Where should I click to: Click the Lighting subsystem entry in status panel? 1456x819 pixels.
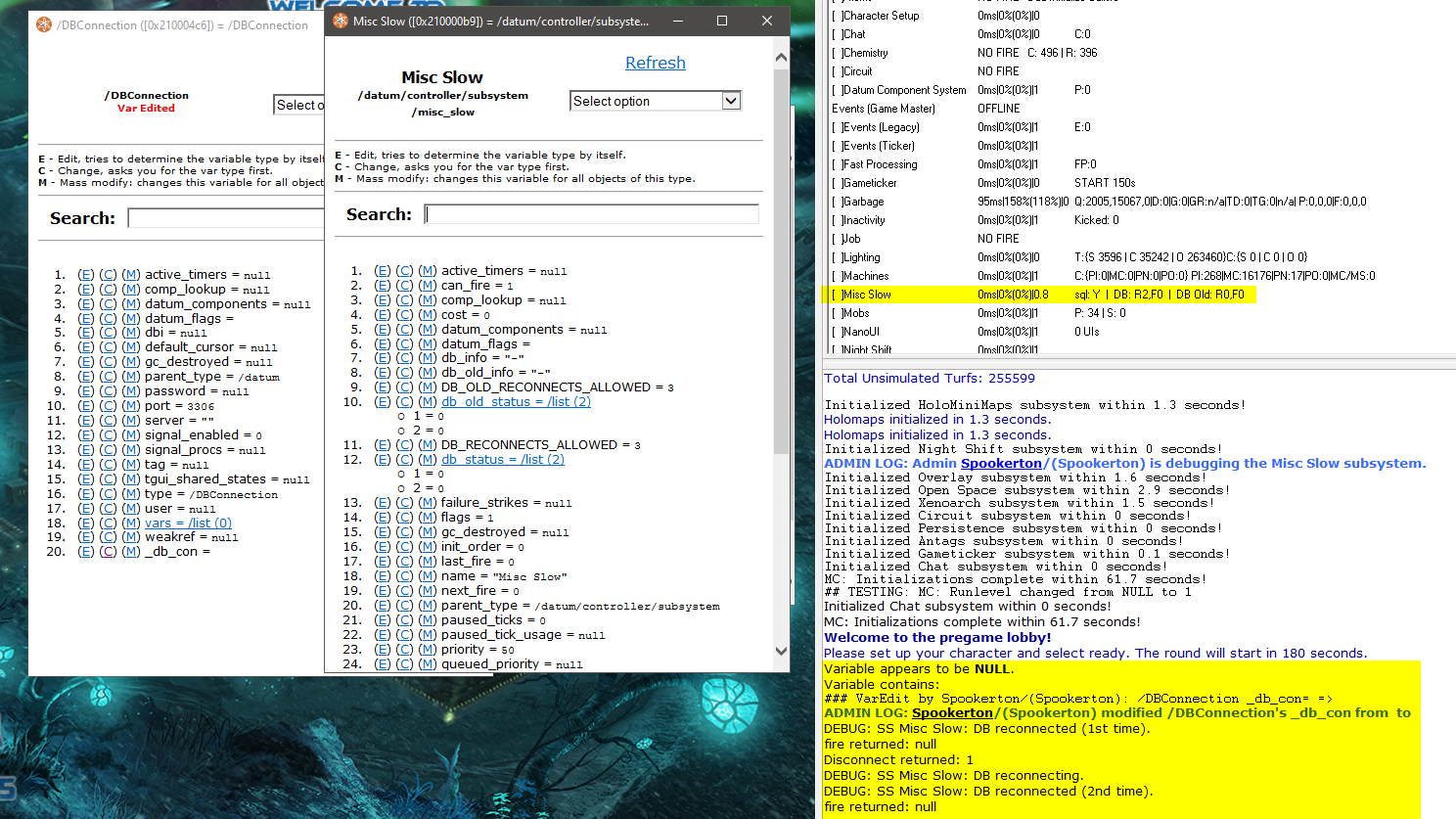click(860, 257)
